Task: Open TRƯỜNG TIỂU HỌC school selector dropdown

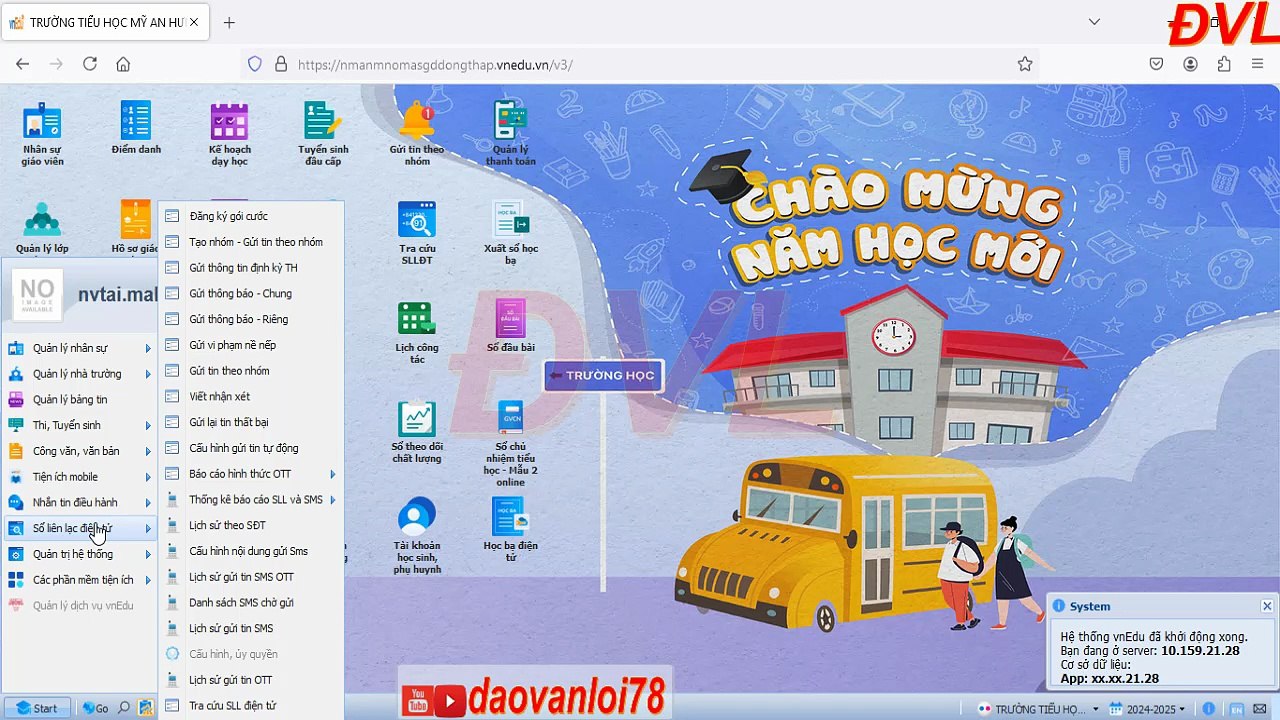Action: coord(1037,708)
